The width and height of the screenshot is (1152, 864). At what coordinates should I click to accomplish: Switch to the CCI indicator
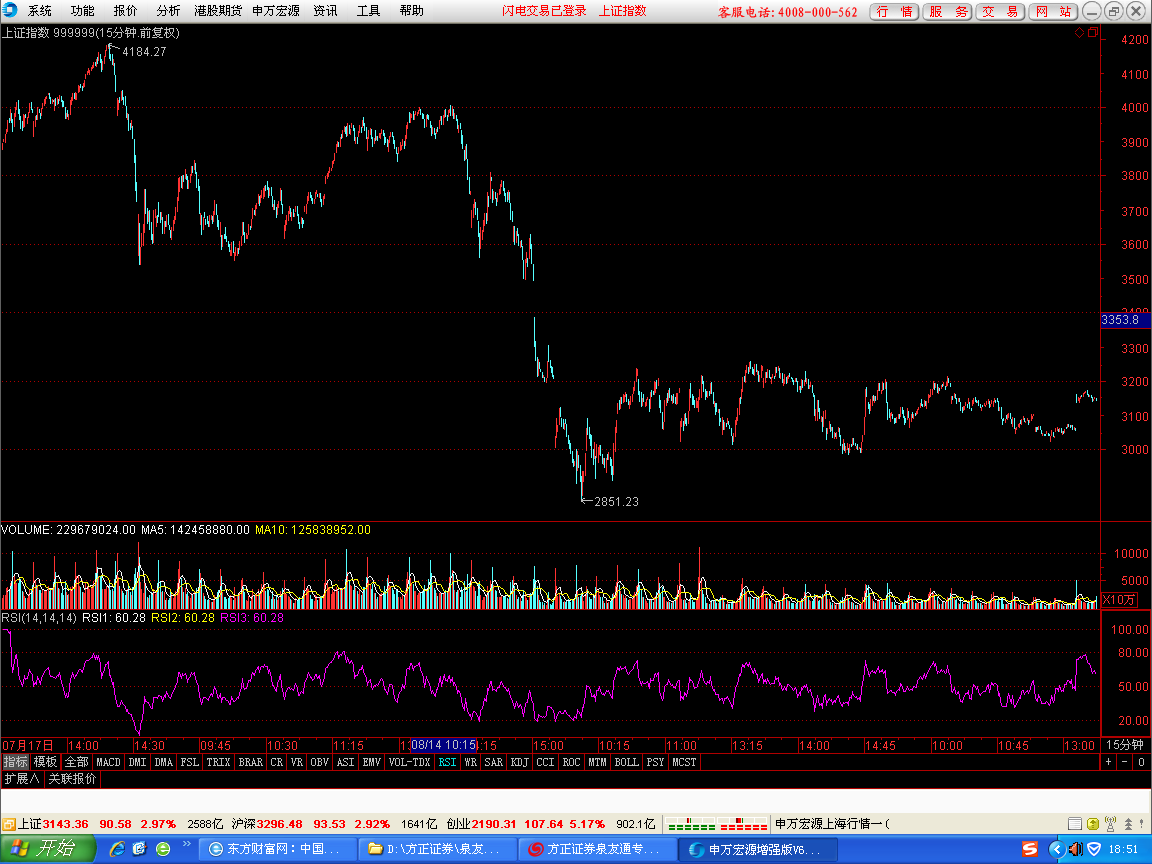coord(545,762)
